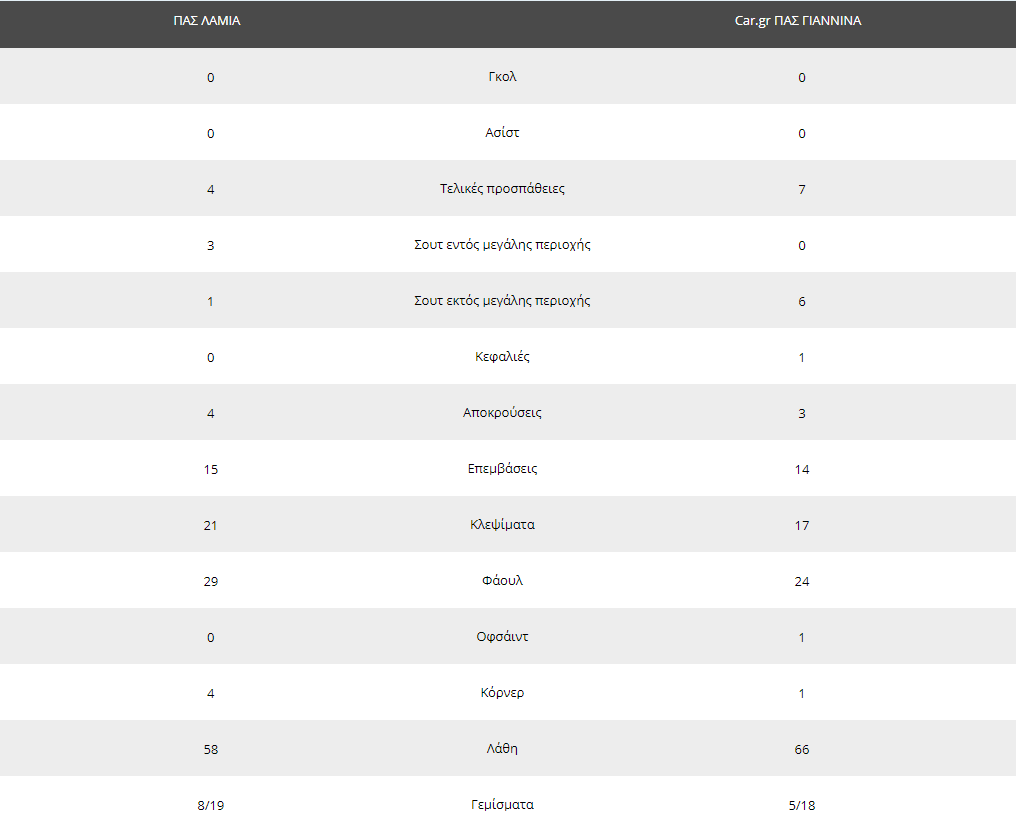Click Σουτ εντός μεγάλης περιοχής label
Image resolution: width=1016 pixels, height=829 pixels.
pyautogui.click(x=502, y=244)
